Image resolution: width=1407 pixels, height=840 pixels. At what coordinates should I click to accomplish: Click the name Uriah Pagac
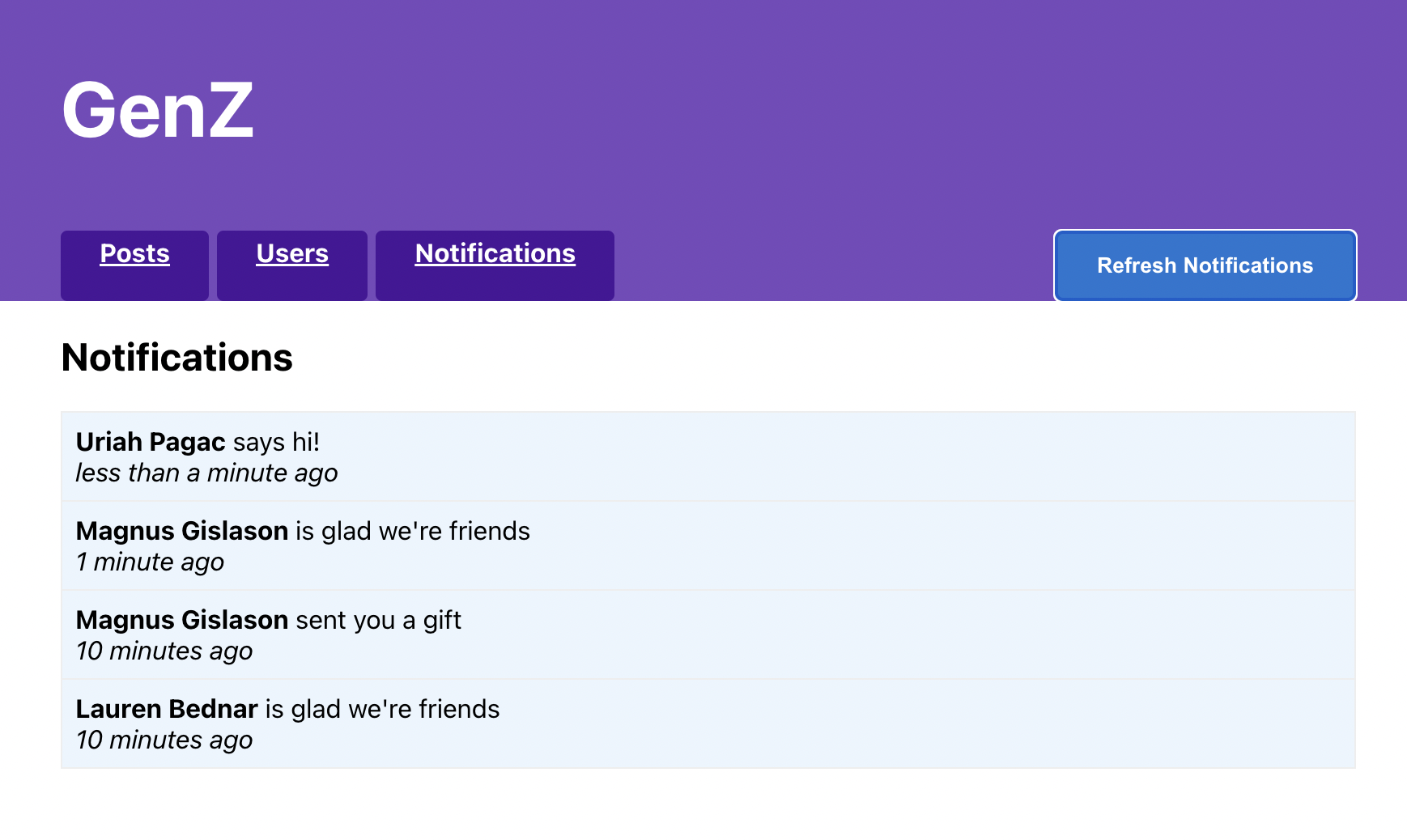(x=151, y=442)
